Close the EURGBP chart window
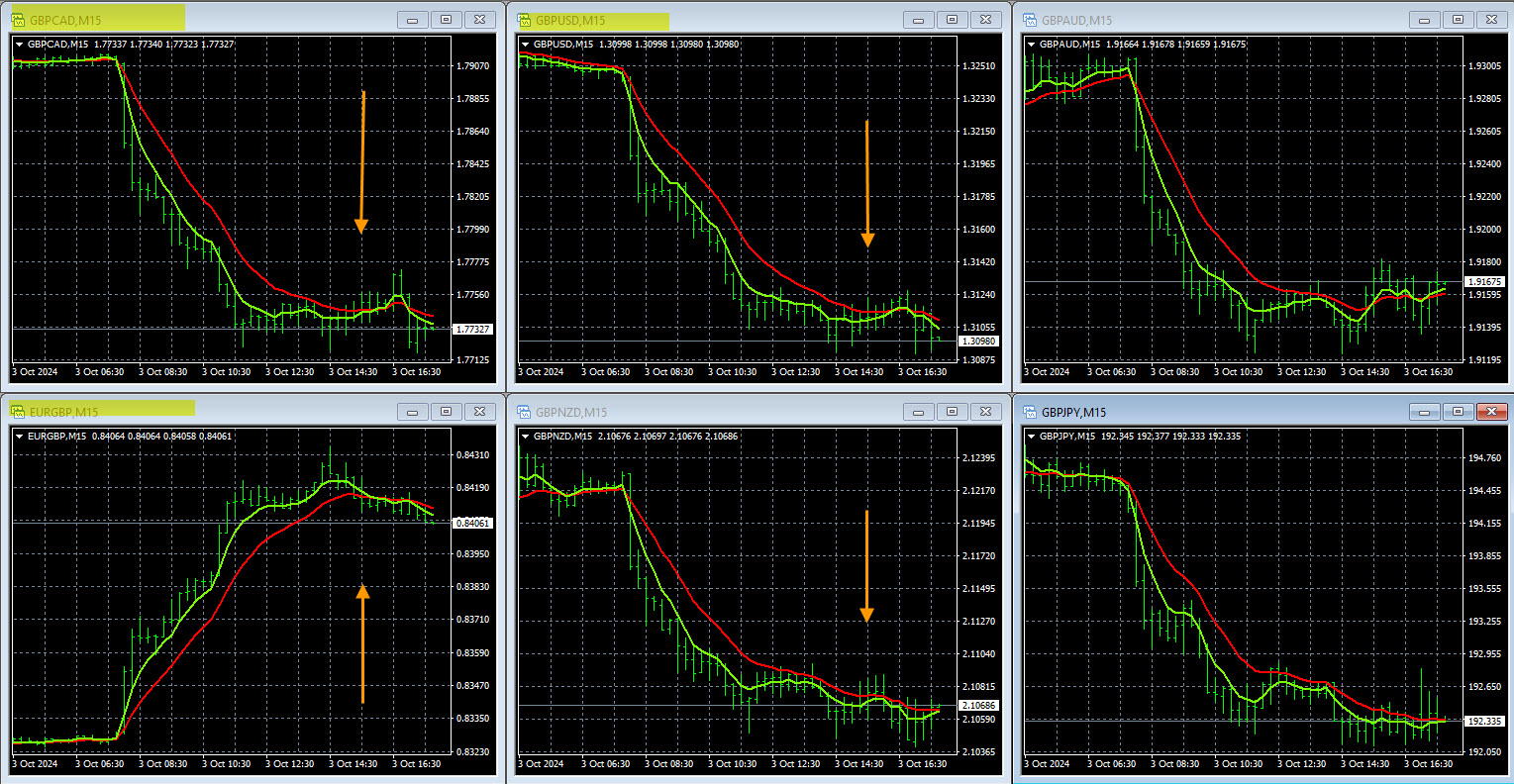The image size is (1514, 784). 480,412
